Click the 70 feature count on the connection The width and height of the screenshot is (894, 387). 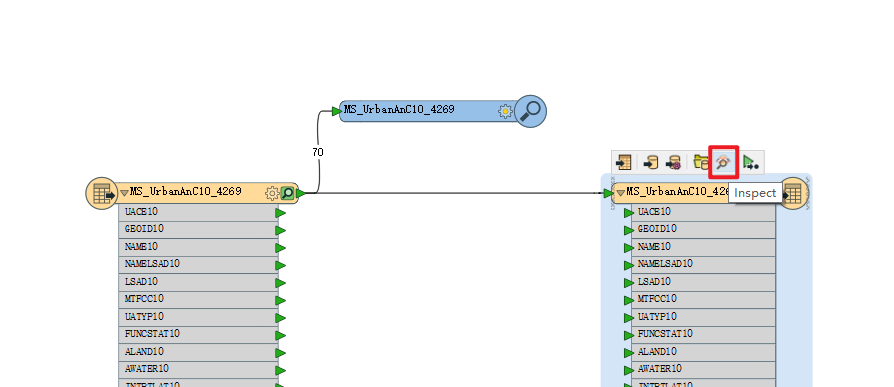click(318, 152)
